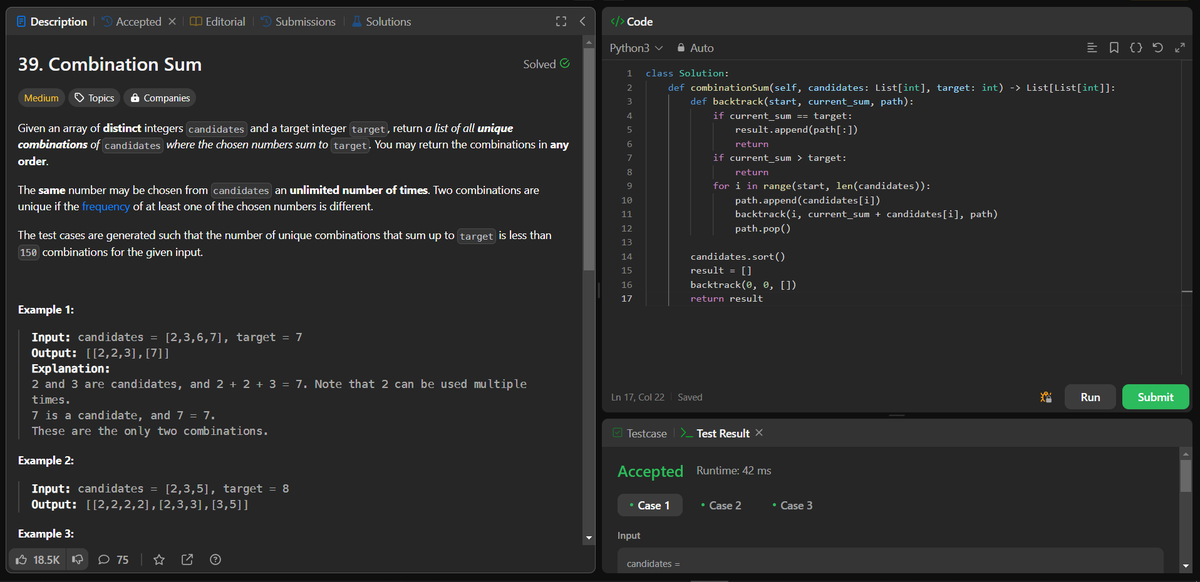1200x582 pixels.
Task: Click the debugger icon beside Run
Action: pyautogui.click(x=1046, y=397)
